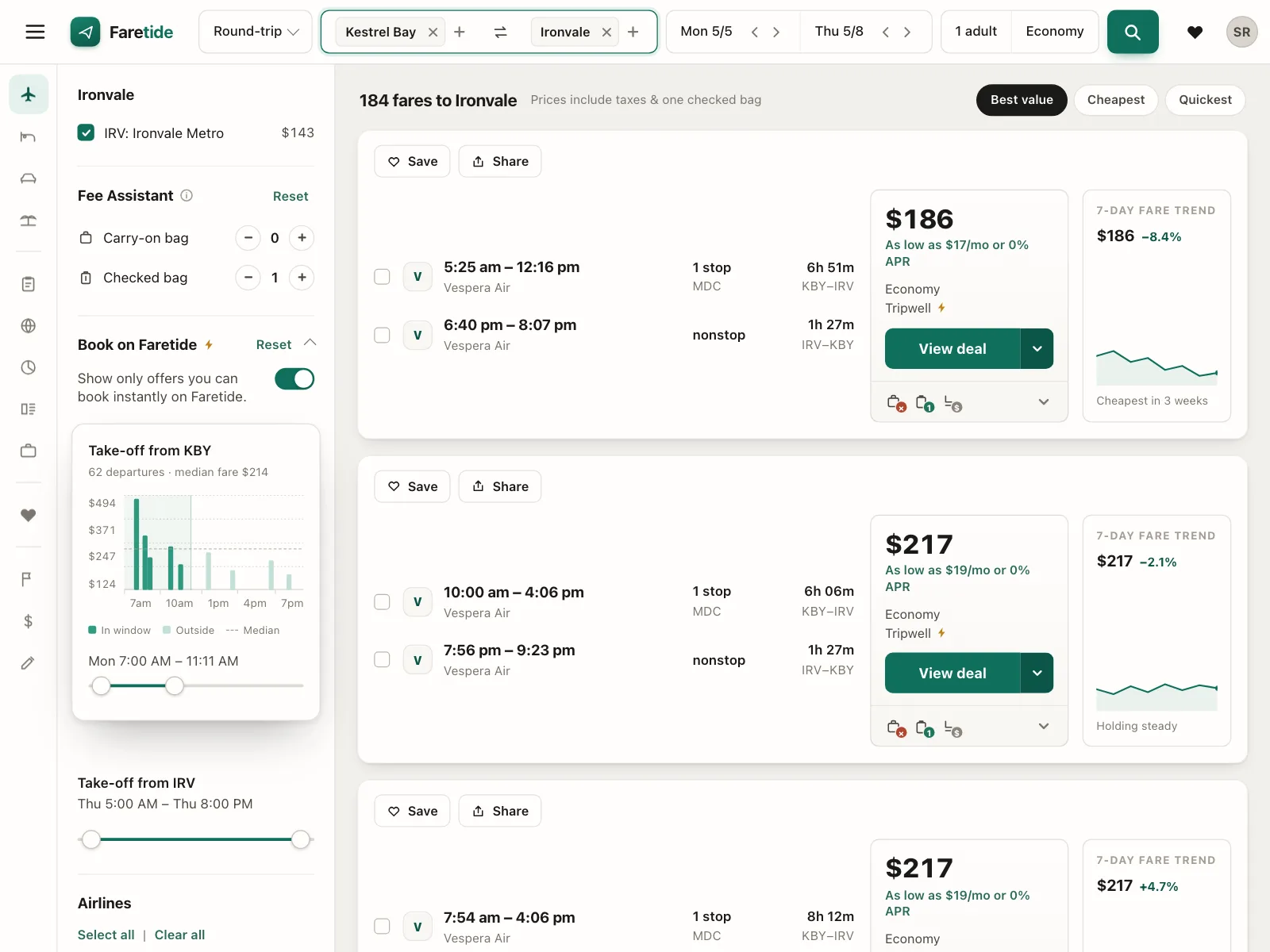The image size is (1270, 952).
Task: Go to previous day for Mon 5/5
Action: [755, 32]
